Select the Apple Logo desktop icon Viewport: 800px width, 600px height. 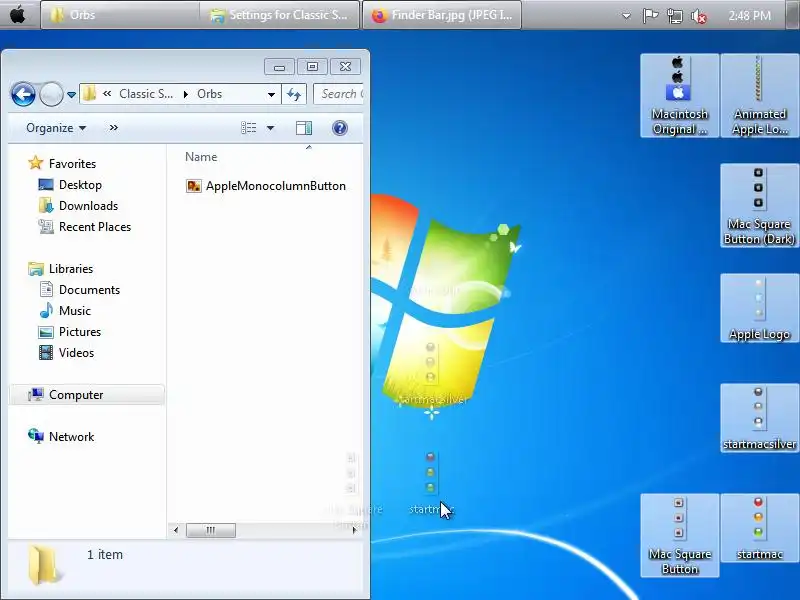759,308
